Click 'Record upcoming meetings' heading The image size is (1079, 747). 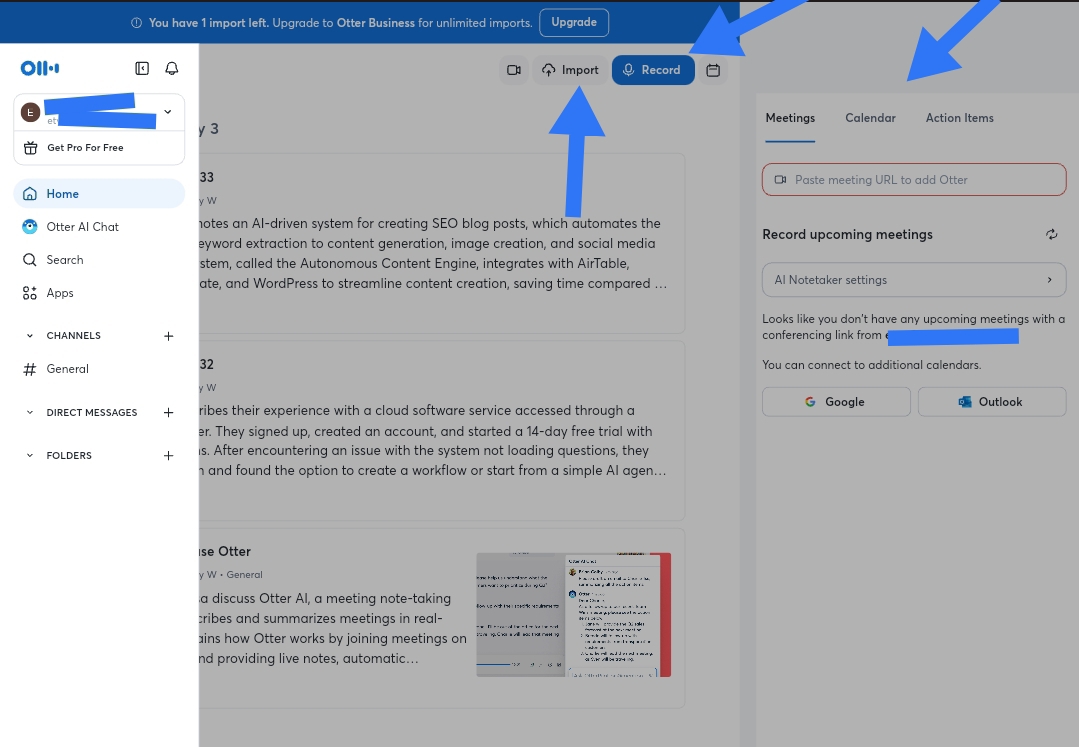847,235
